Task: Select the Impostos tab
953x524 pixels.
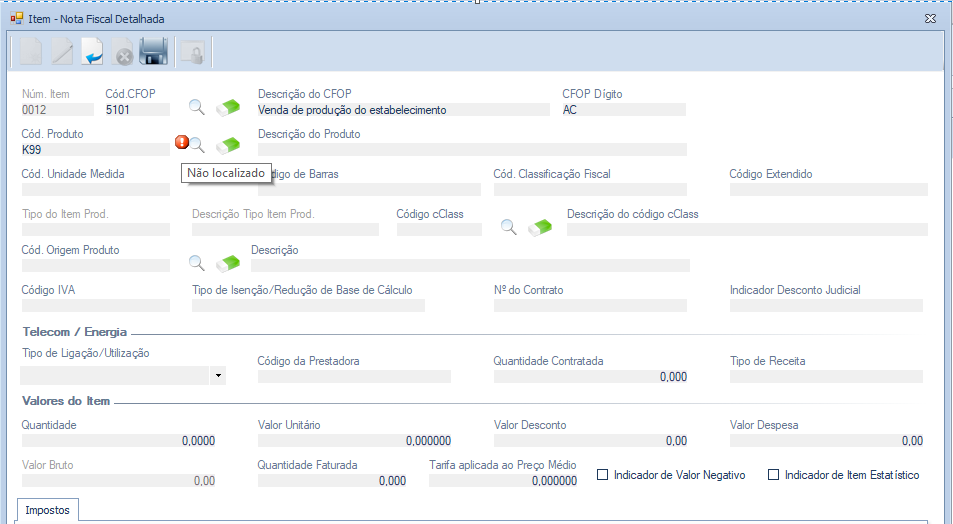Action: [x=48, y=510]
